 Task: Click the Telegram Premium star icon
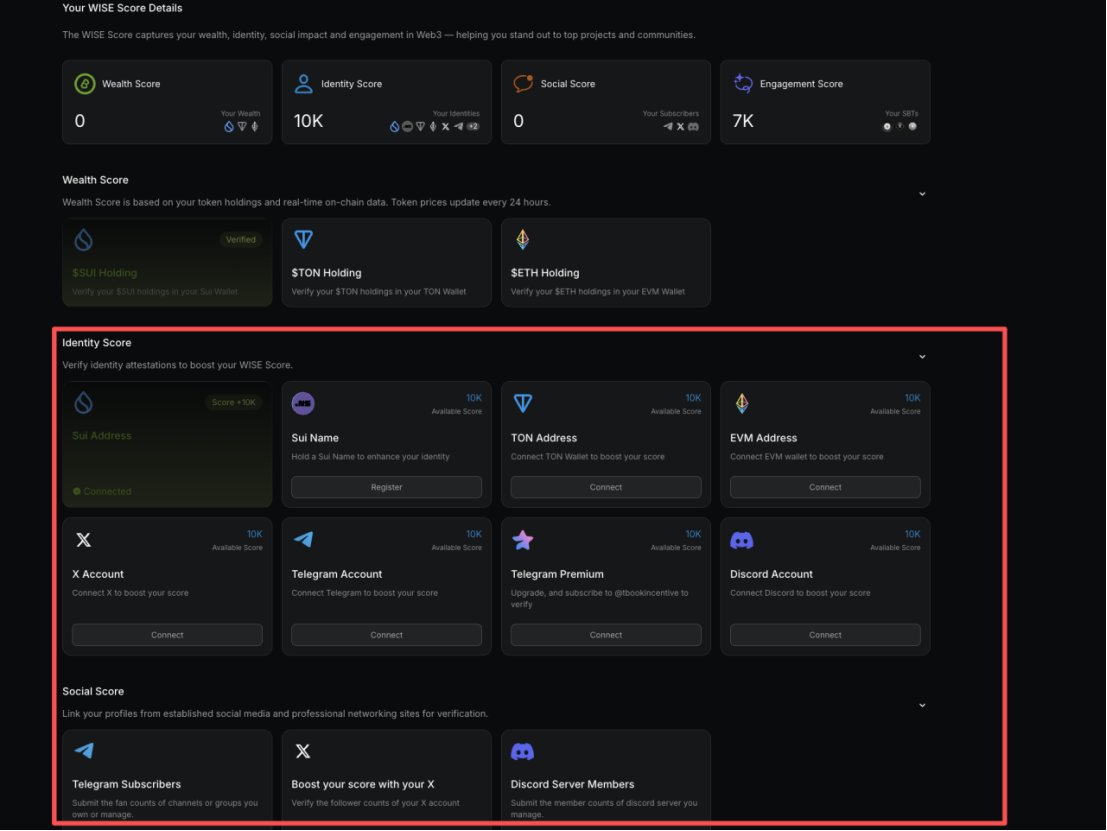[x=522, y=540]
